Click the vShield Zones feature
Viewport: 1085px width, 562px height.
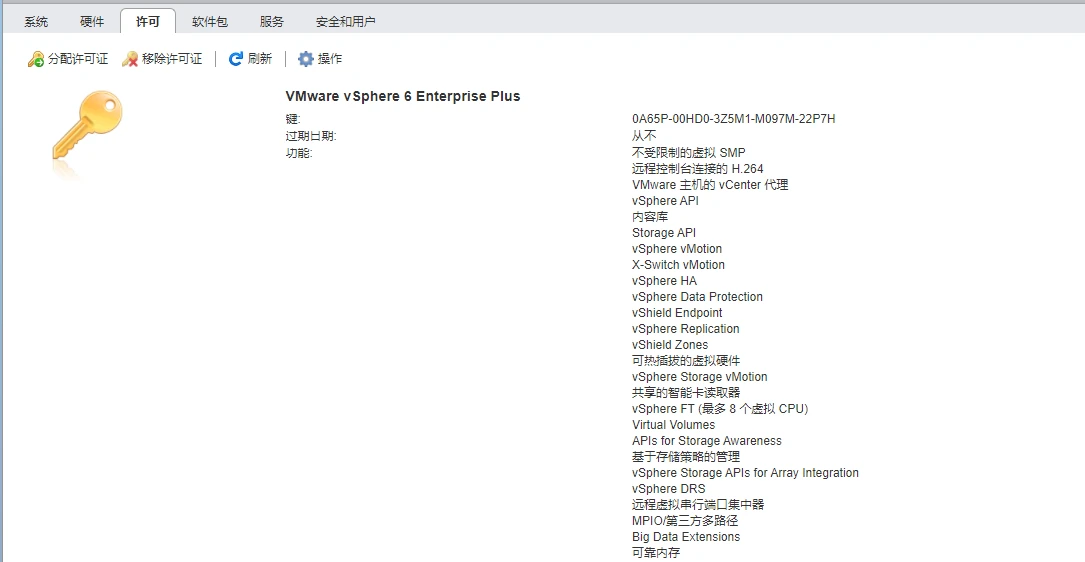(x=670, y=345)
